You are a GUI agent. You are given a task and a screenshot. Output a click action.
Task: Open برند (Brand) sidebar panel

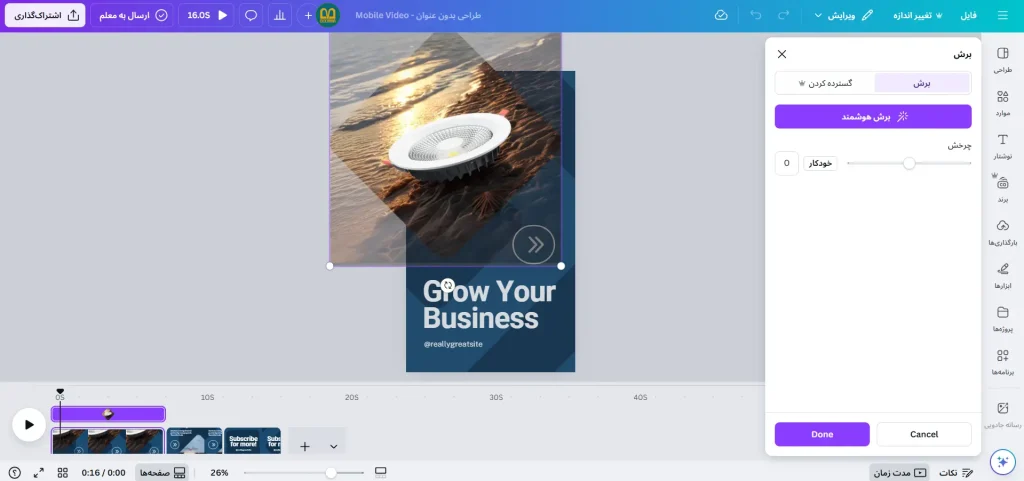coord(1002,189)
